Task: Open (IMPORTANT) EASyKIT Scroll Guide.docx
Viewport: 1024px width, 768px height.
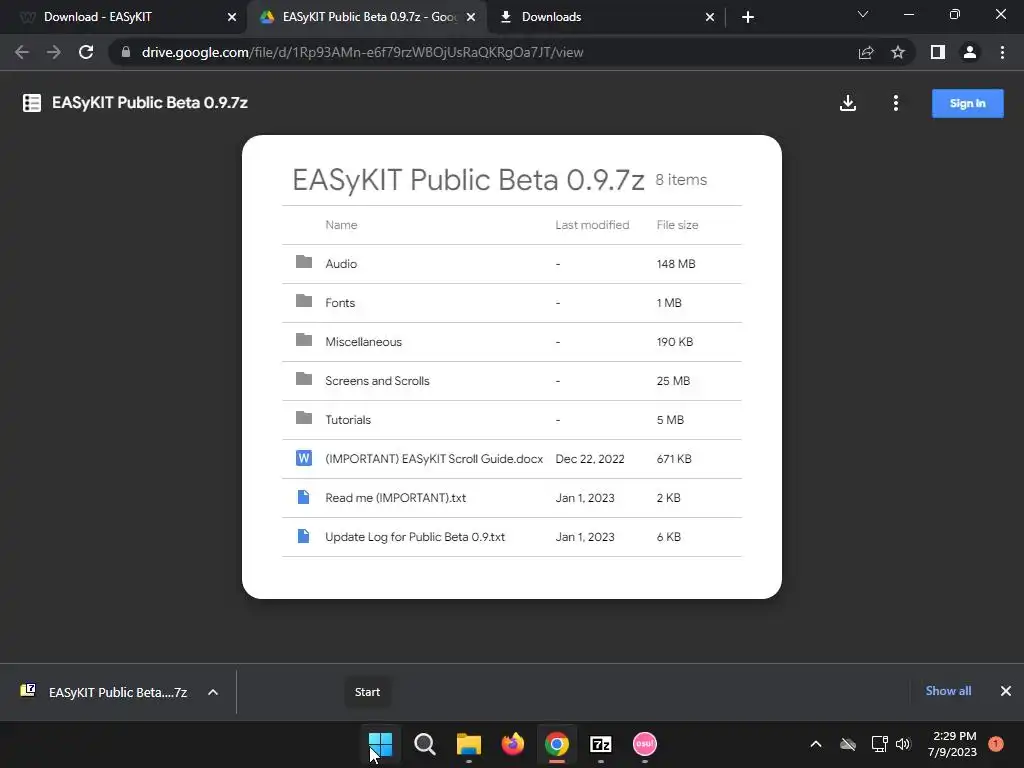Action: (434, 459)
